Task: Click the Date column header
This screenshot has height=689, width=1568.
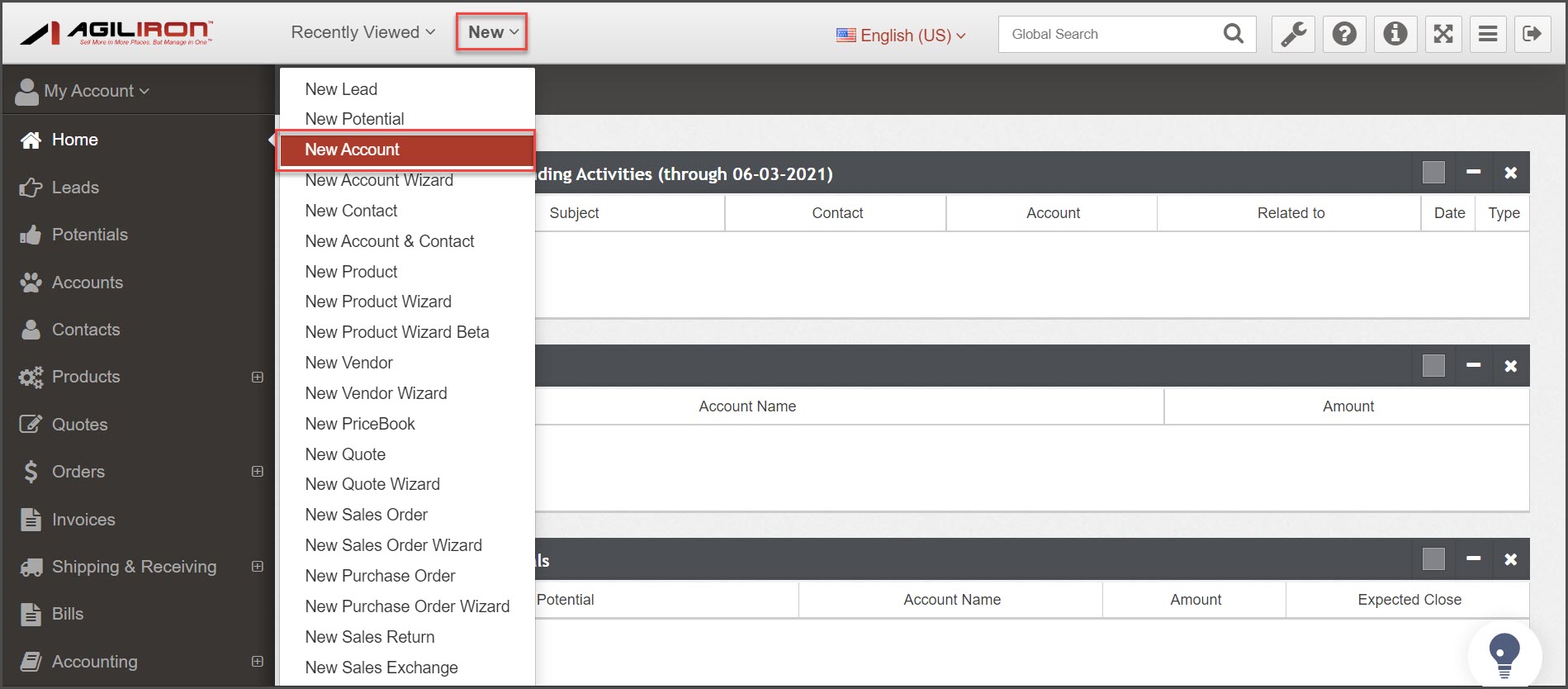Action: coord(1449,213)
